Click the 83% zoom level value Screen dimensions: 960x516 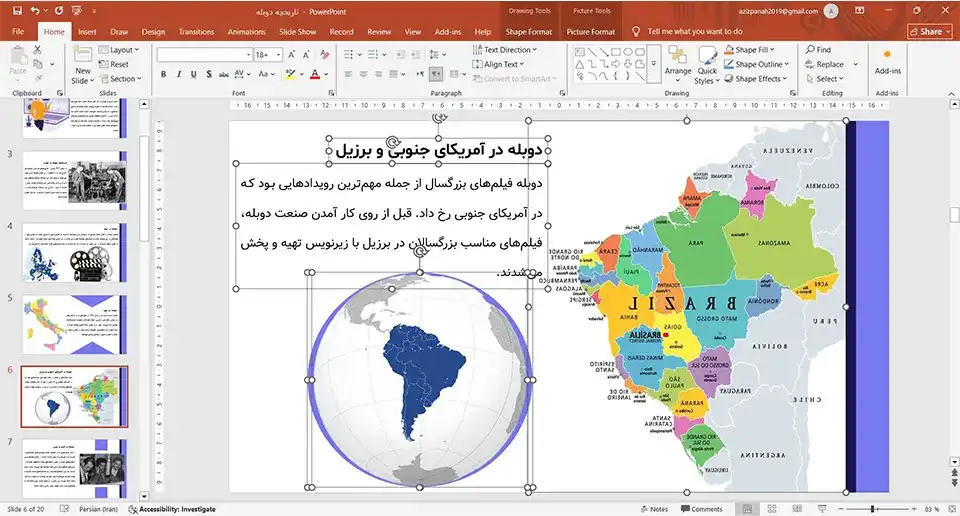point(932,509)
